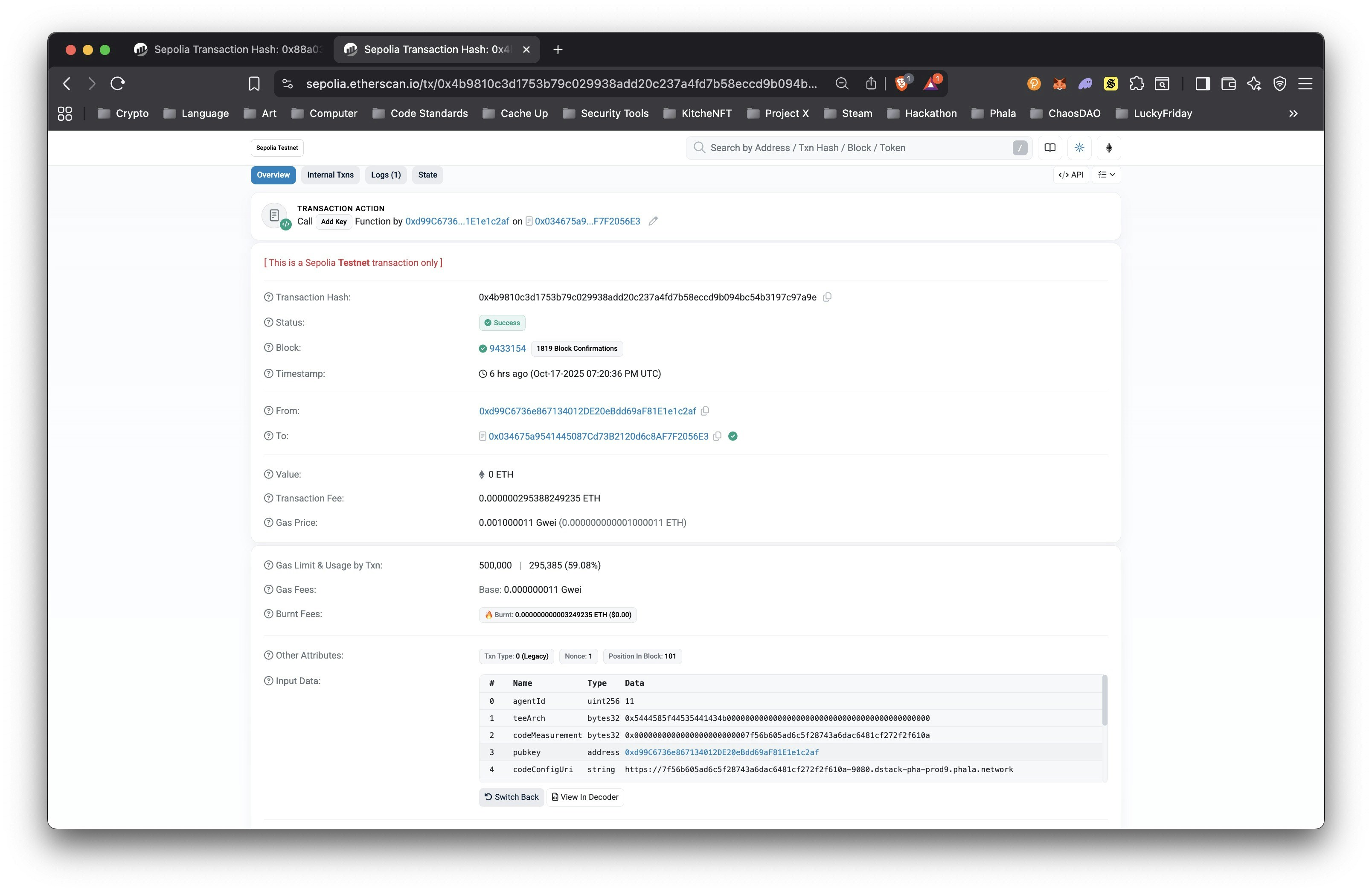Click the knowledge base book icon
1372x892 pixels.
1050,148
